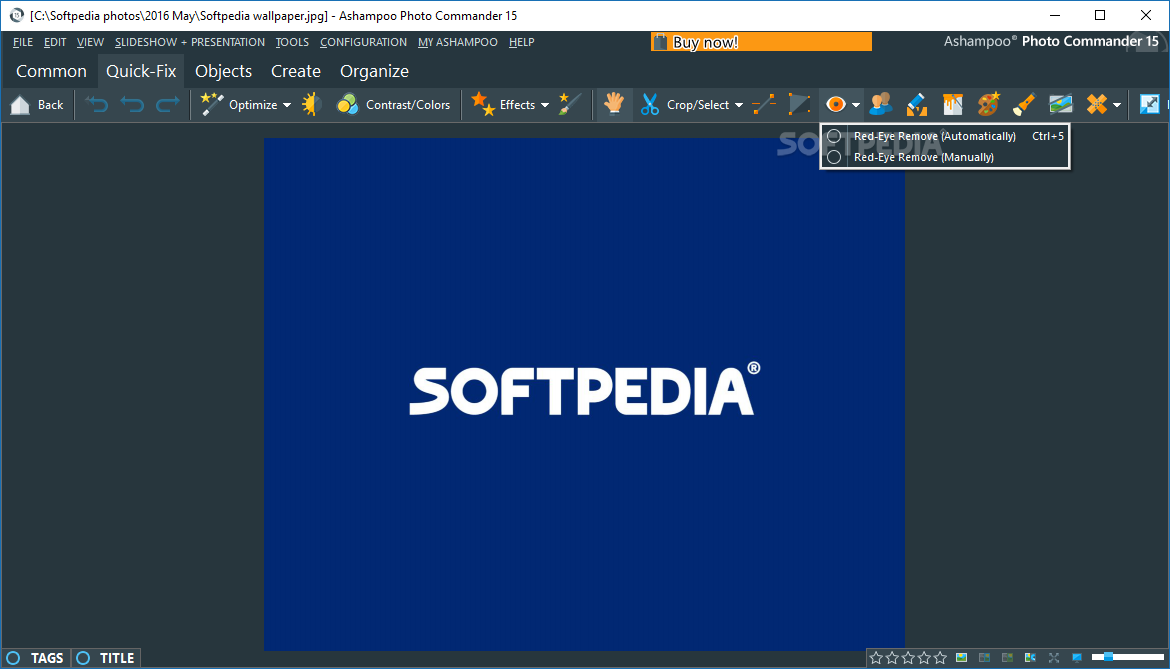
Task: Expand the bandage tool dropdown arrow
Action: 1116,105
